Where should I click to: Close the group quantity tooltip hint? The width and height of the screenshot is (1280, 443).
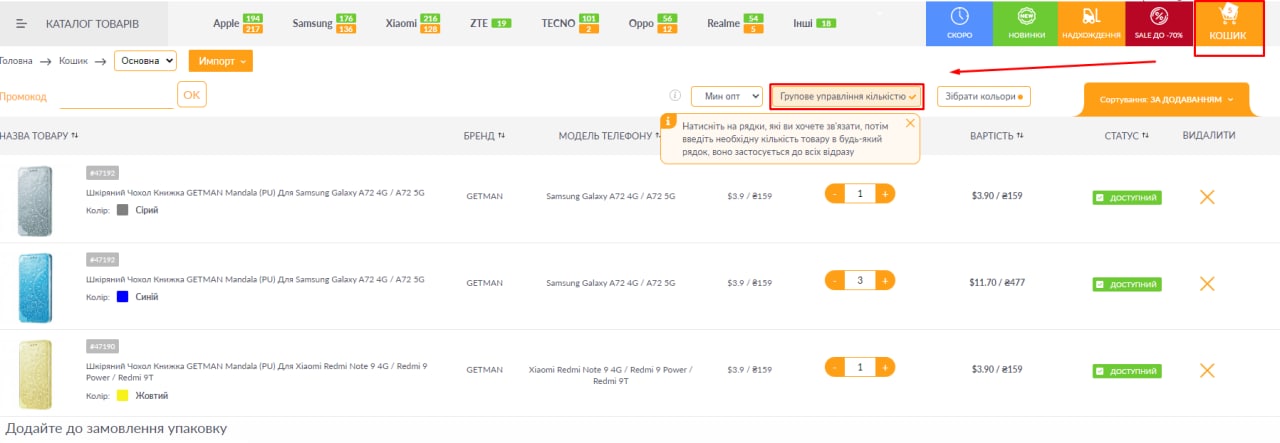point(909,123)
